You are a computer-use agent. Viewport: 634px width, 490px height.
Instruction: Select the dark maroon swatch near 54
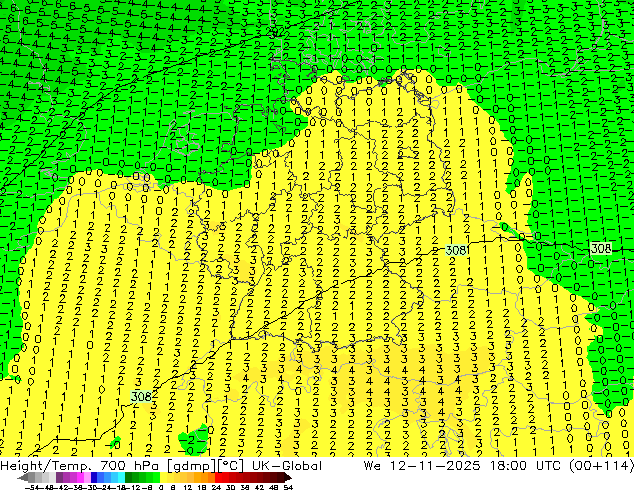281,478
